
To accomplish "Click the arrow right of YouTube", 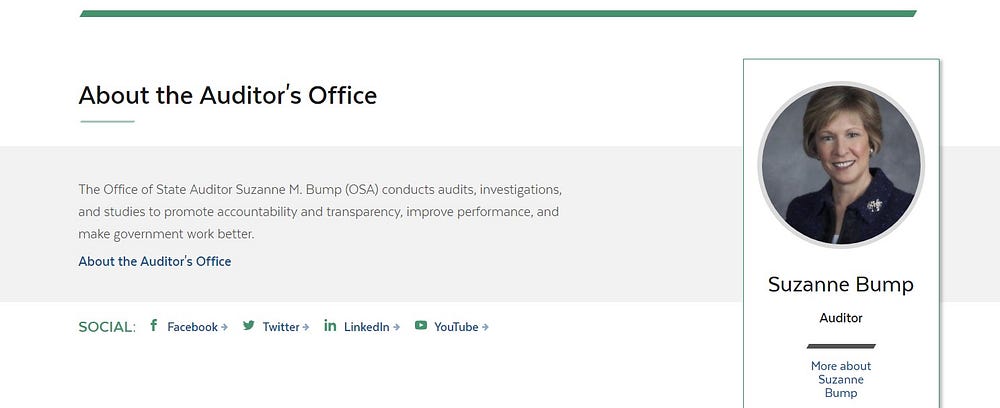I will click(x=485, y=327).
